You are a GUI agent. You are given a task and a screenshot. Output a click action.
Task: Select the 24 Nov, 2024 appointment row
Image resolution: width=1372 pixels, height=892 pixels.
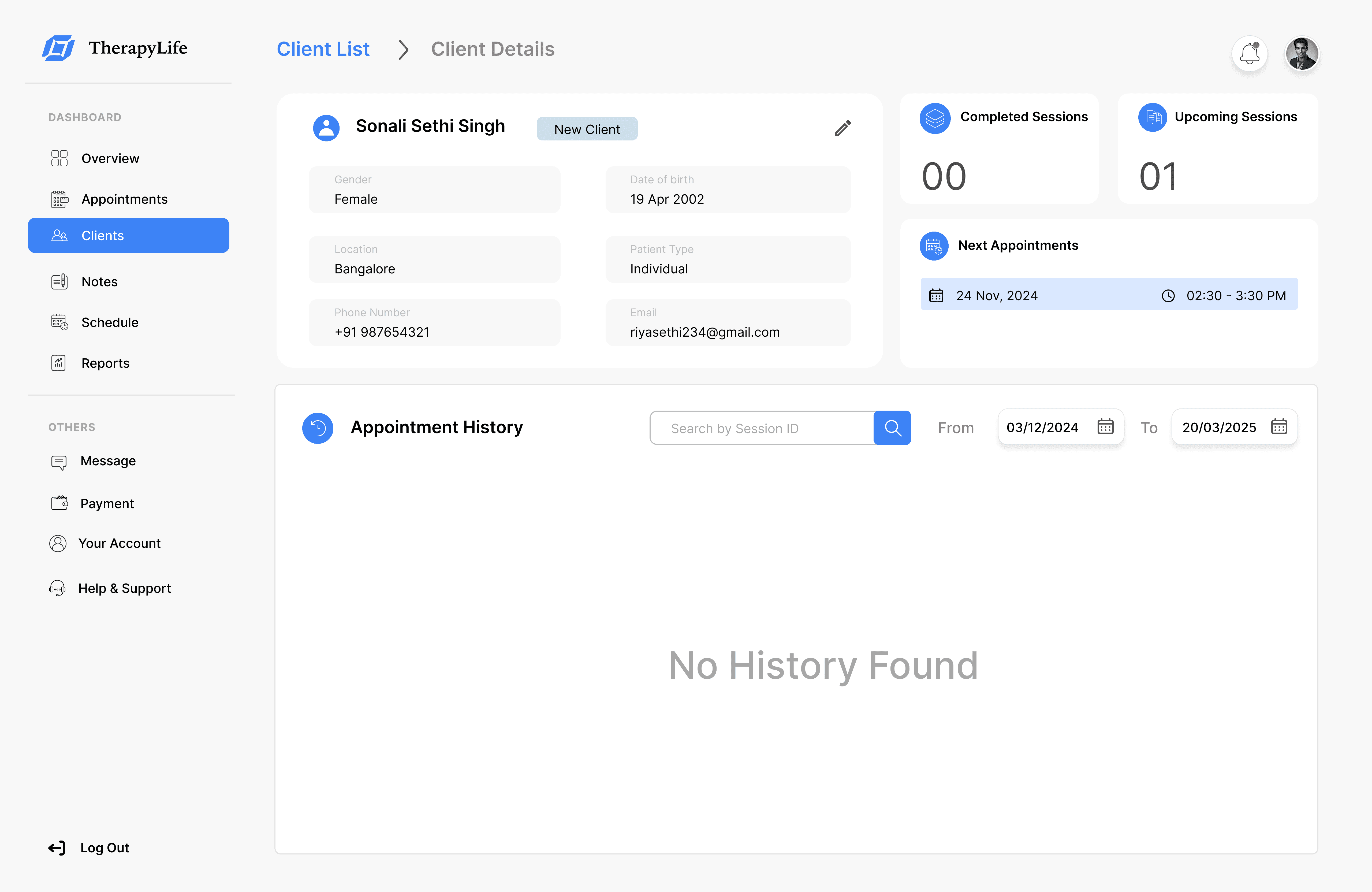(x=1109, y=294)
